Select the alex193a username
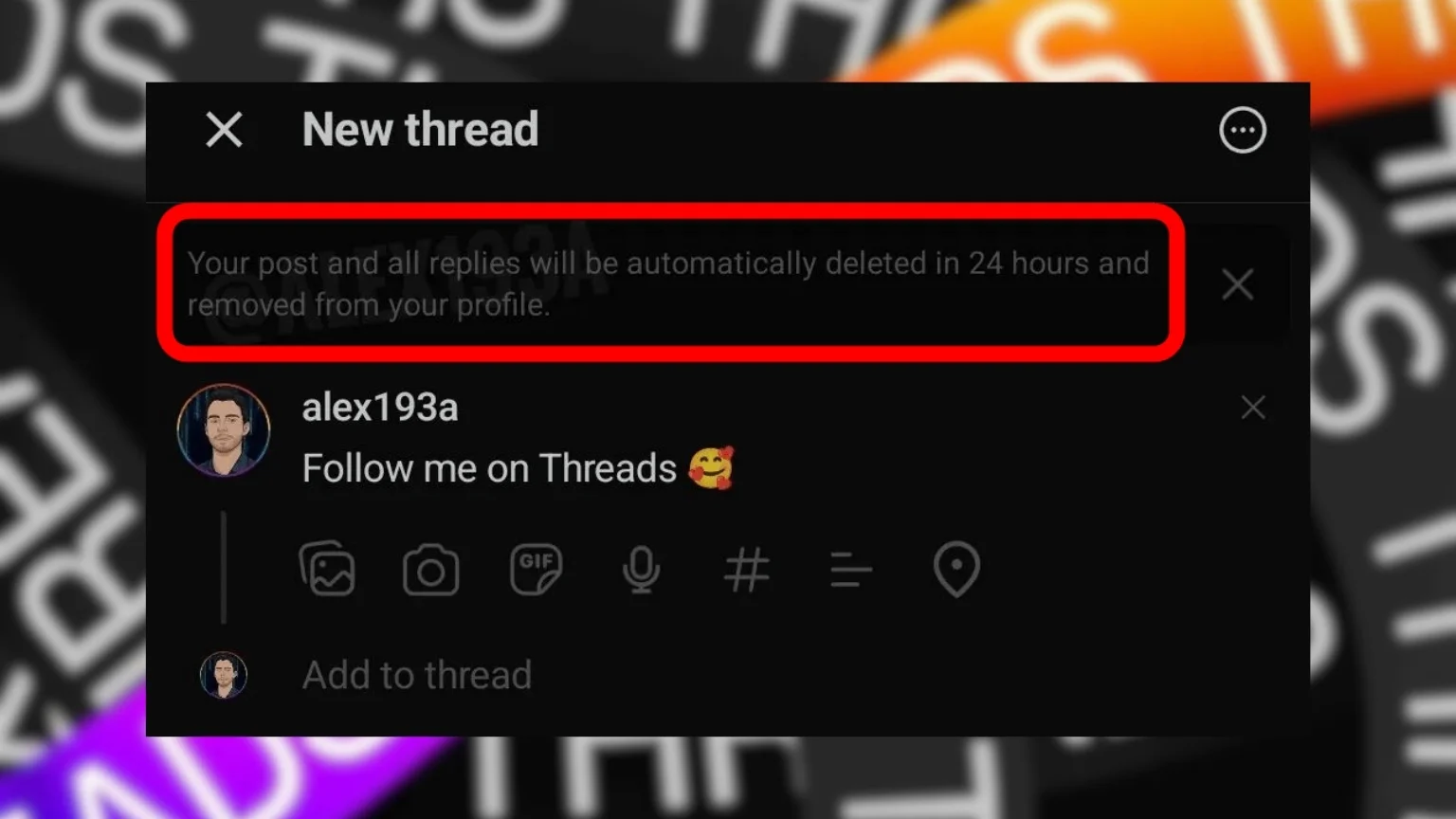The width and height of the screenshot is (1456, 819). click(x=380, y=408)
